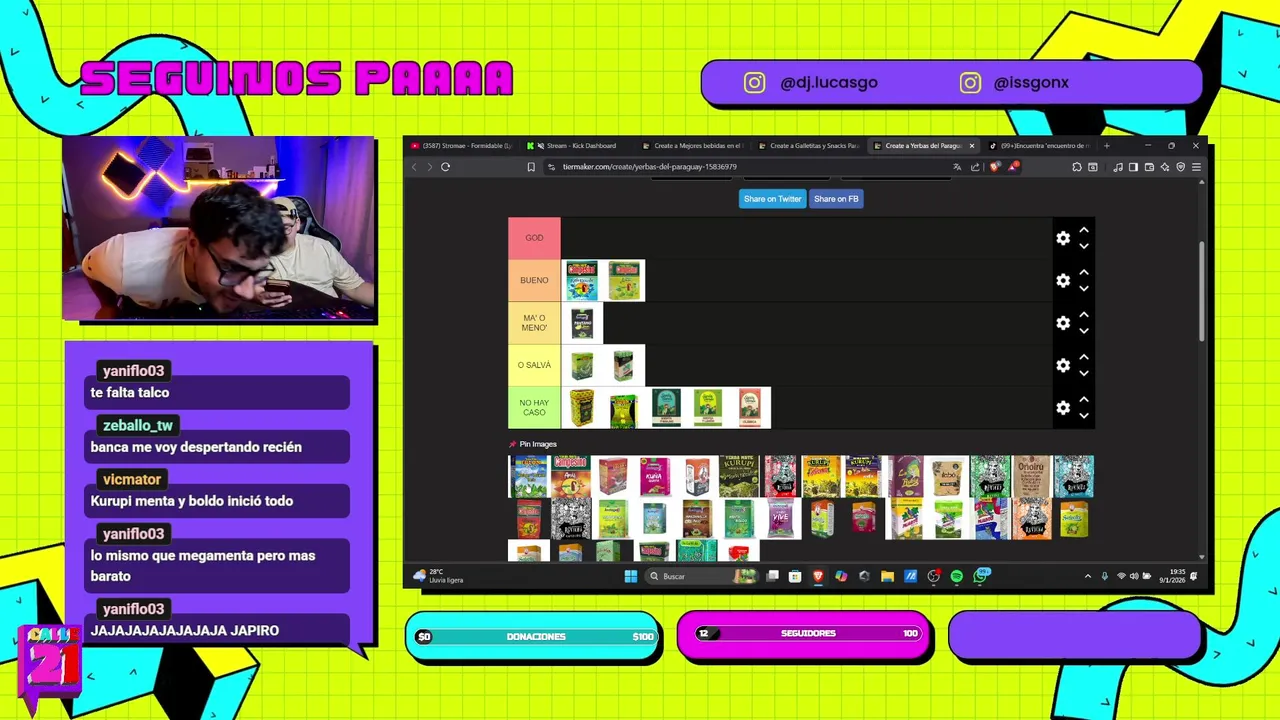
Task: Open the page translate icon
Action: click(957, 167)
